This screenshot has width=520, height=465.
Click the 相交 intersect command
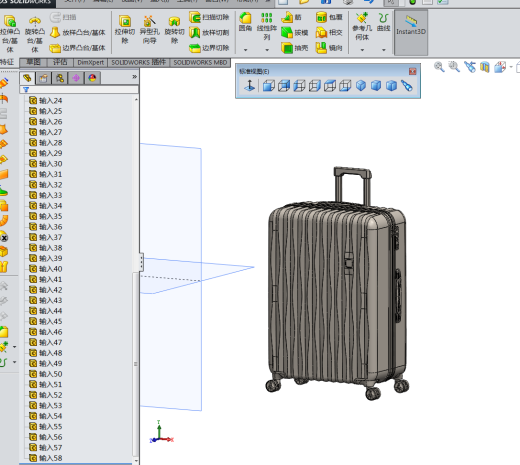(x=329, y=32)
